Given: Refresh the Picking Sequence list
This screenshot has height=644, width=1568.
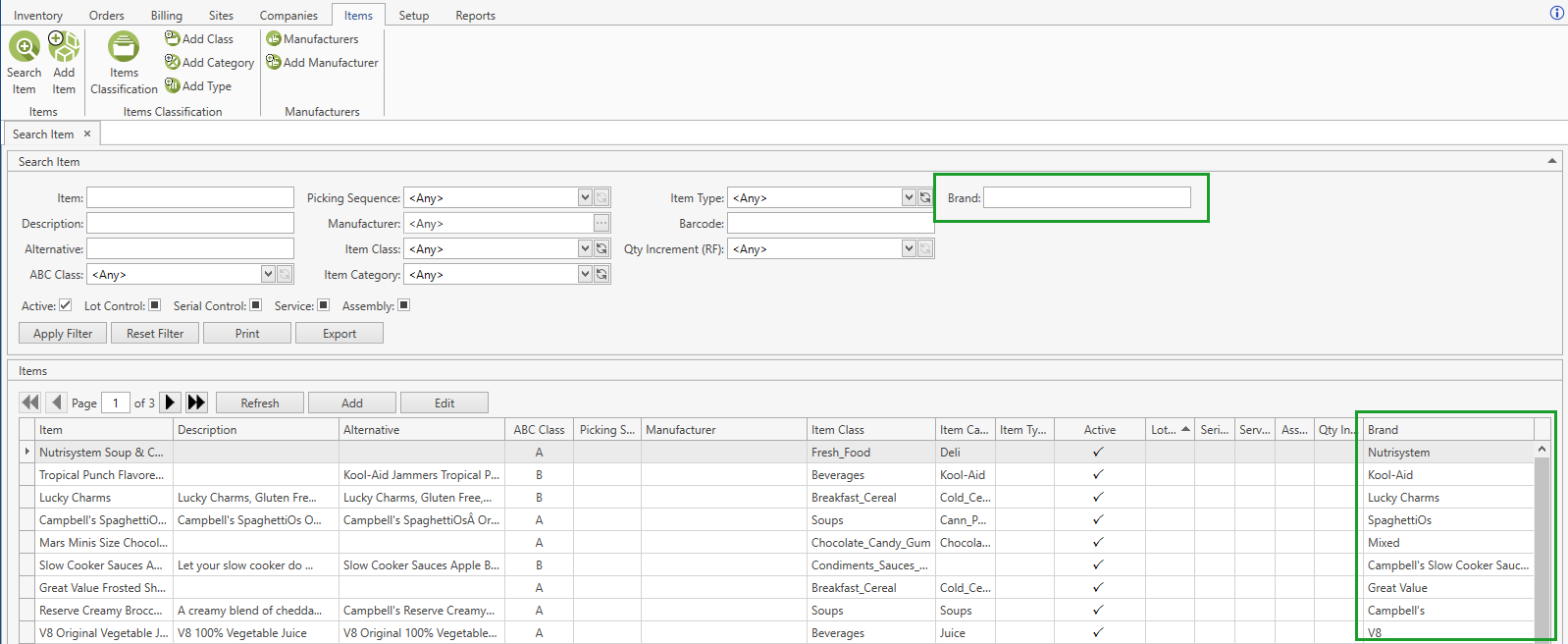Looking at the screenshot, I should tap(601, 197).
